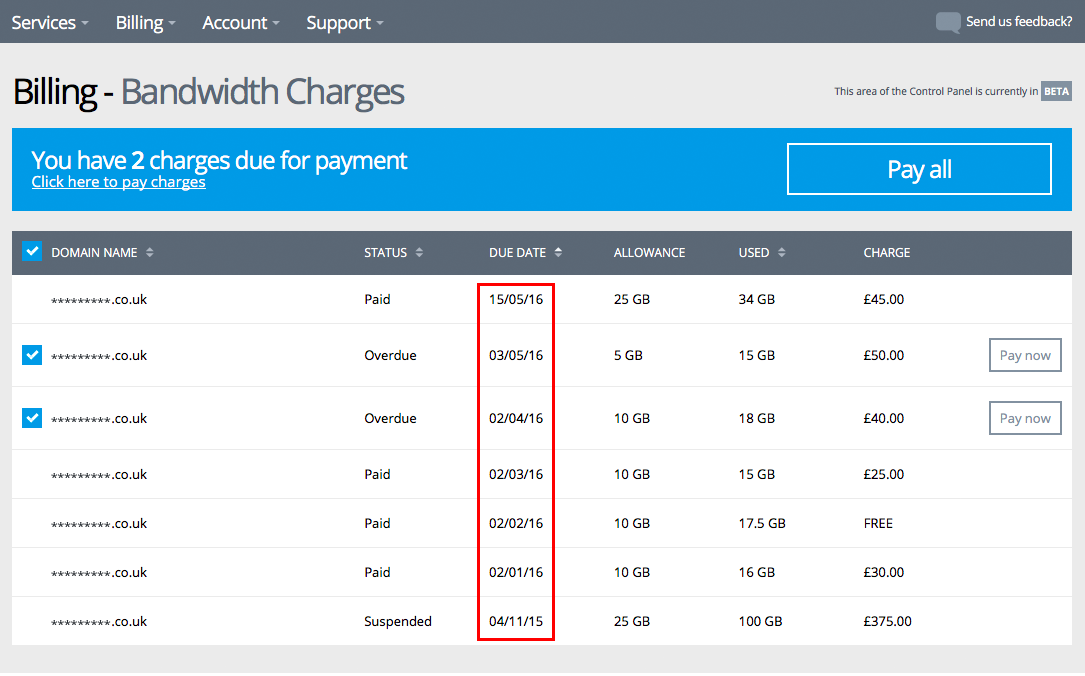Click the £375.00 charge value

coord(887,621)
